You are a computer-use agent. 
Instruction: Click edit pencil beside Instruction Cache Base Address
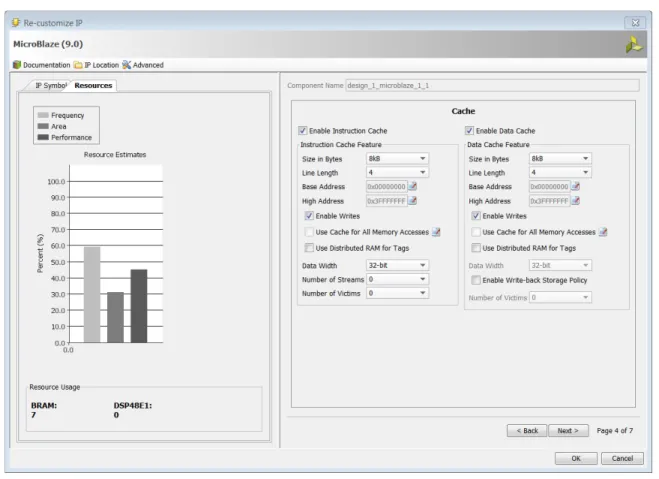[413, 186]
